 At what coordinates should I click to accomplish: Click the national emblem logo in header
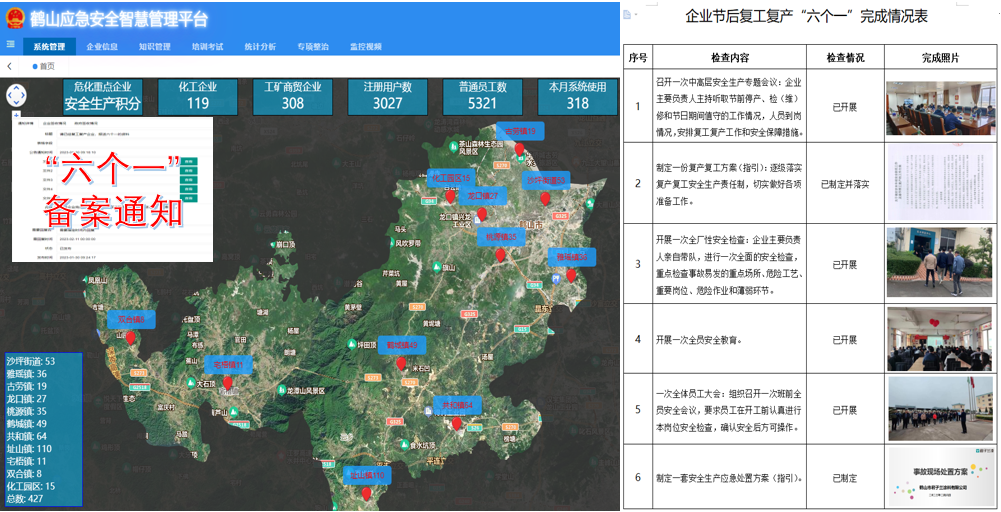pos(12,15)
